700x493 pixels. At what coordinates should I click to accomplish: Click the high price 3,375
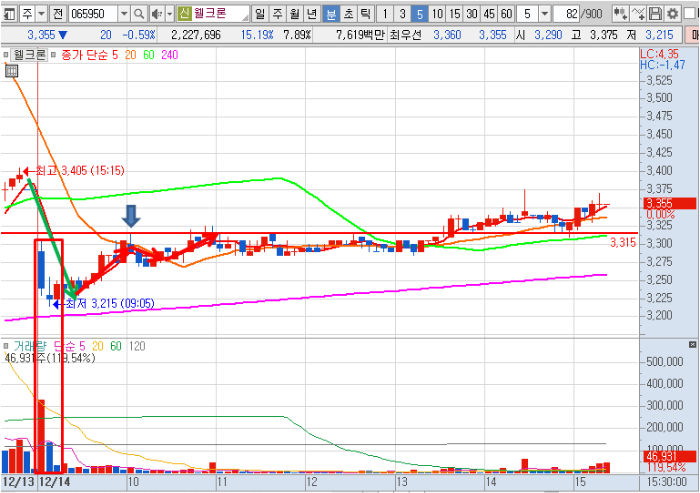click(x=604, y=35)
